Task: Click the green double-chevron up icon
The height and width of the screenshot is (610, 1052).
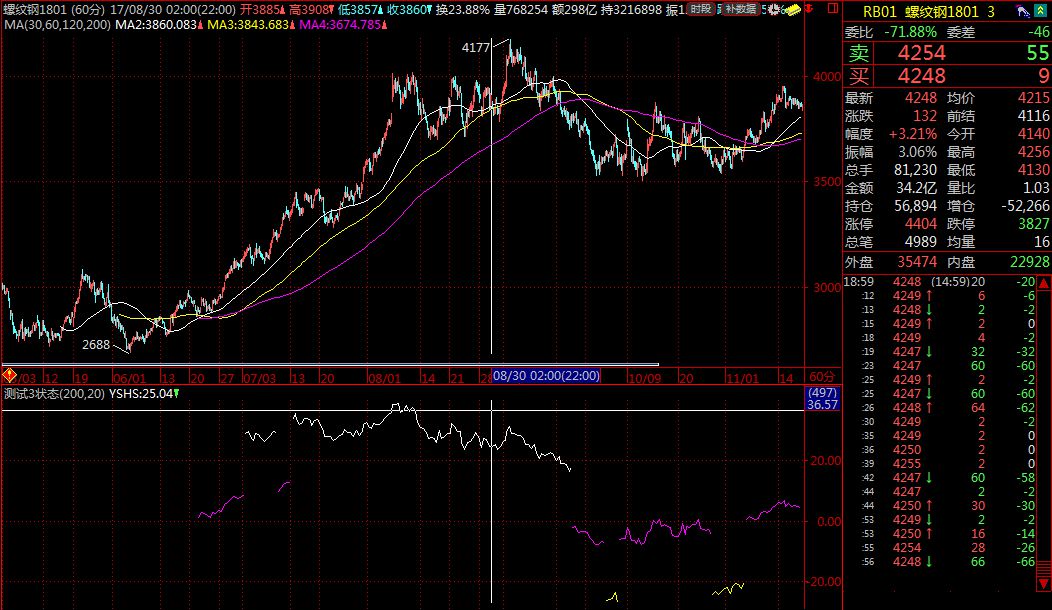Action: tap(1040, 11)
